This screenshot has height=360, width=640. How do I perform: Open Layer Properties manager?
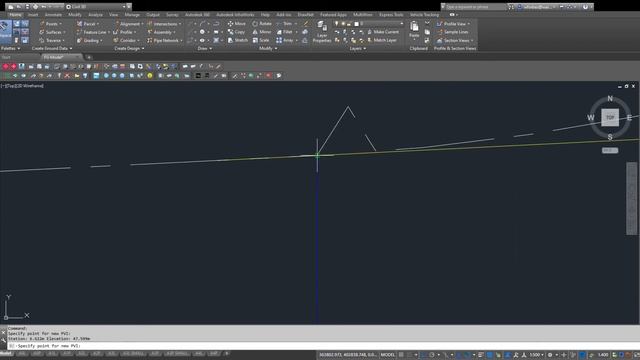[322, 32]
